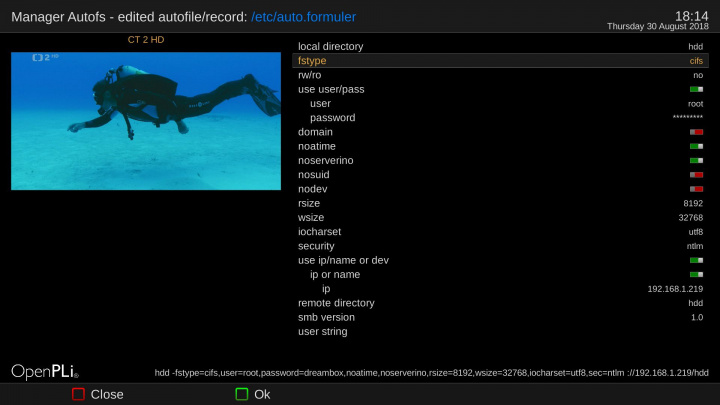Viewport: 720px width, 405px height.
Task: Select the smb version row
Action: click(500, 317)
